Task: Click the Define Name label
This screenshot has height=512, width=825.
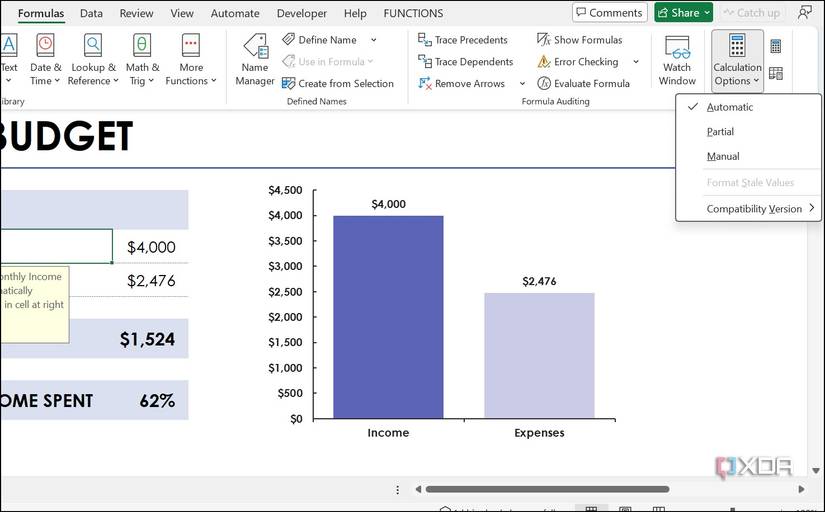Action: click(x=327, y=40)
